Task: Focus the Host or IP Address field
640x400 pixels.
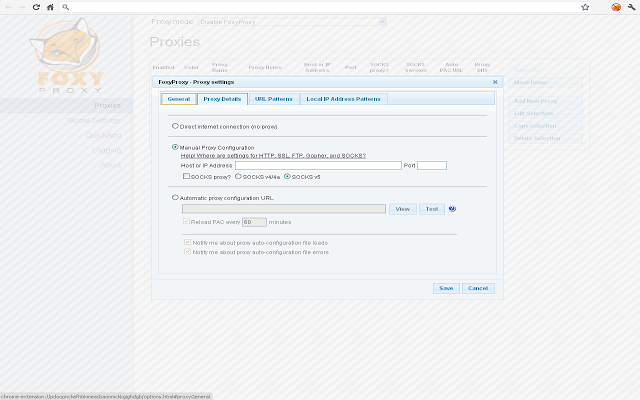Action: pos(318,165)
